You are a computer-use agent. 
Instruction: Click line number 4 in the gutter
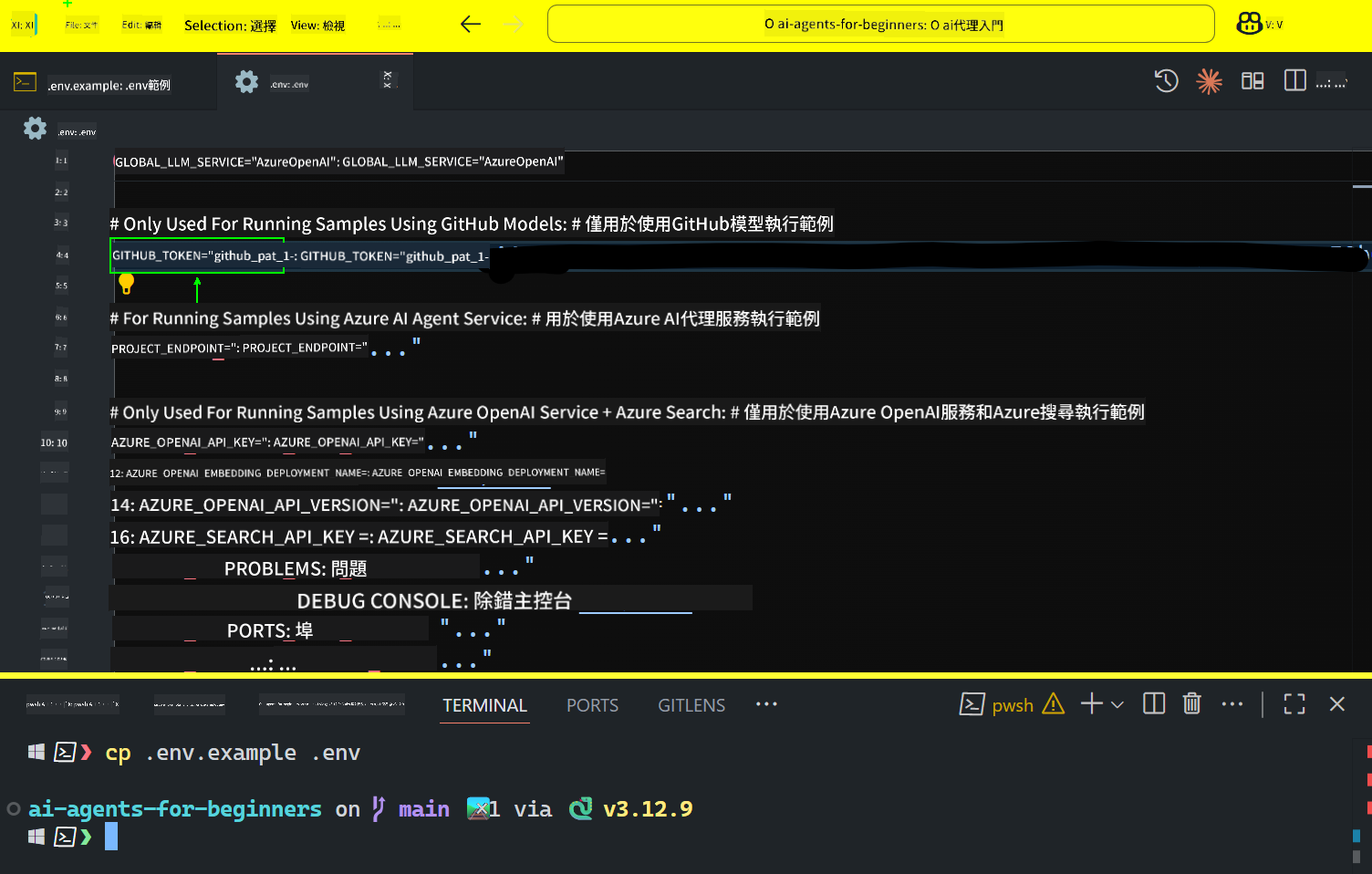(x=62, y=255)
